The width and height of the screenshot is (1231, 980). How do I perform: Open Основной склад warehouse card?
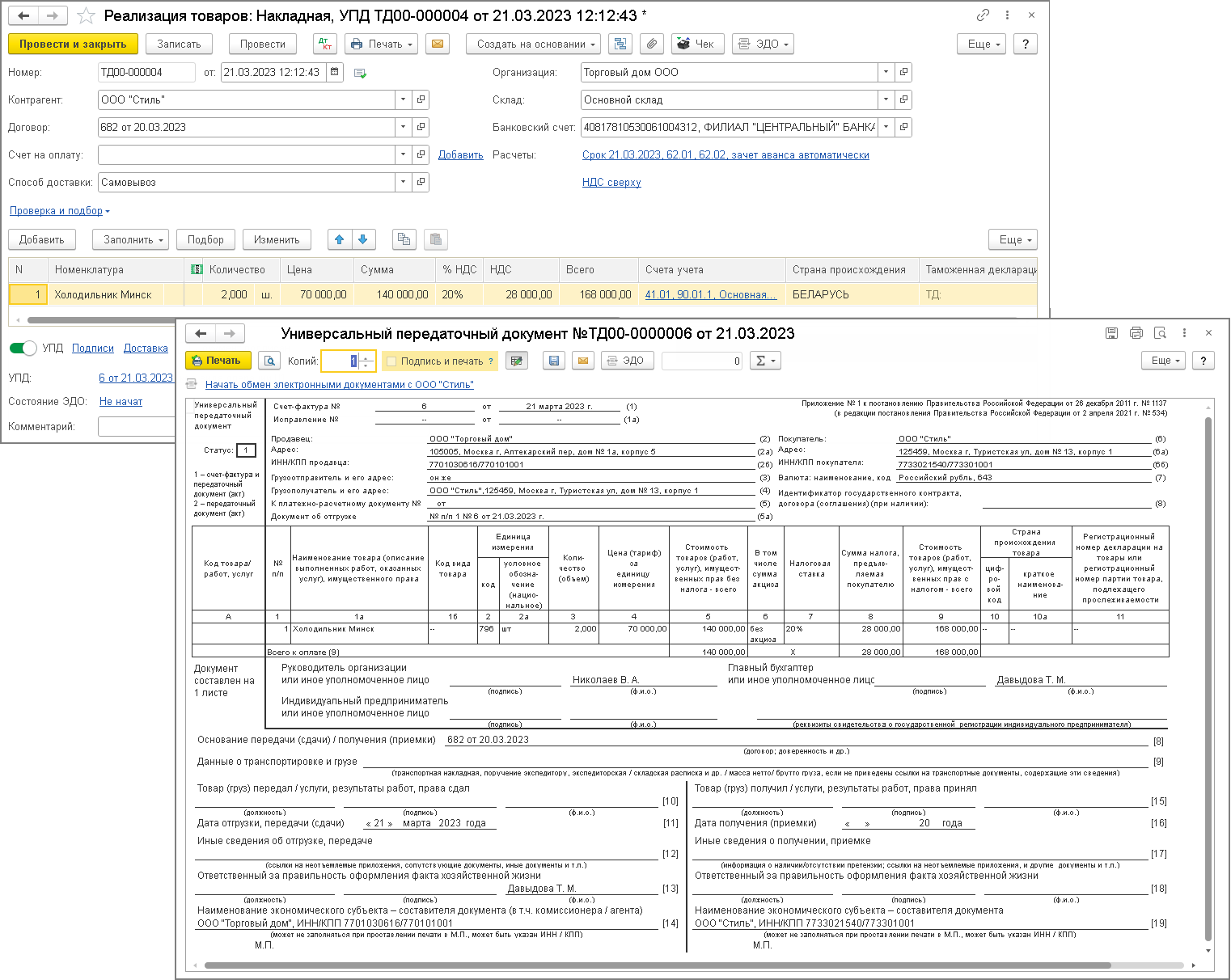pos(903,99)
